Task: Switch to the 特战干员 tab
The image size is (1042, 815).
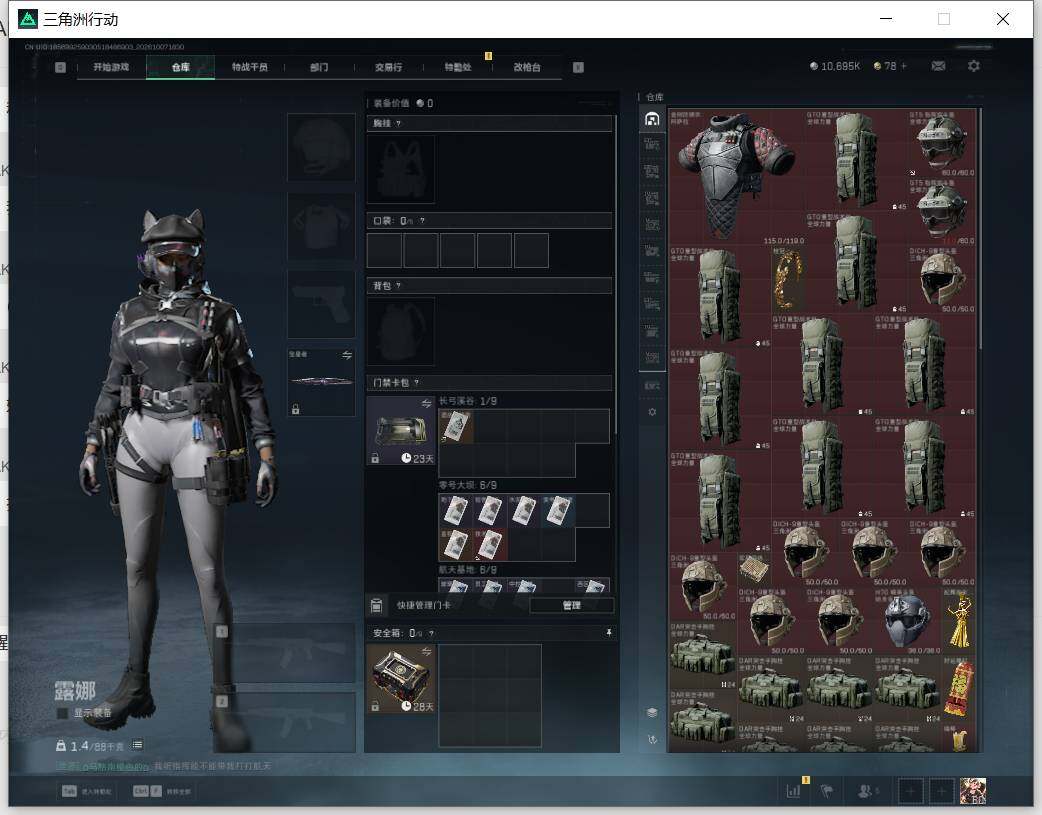Action: [250, 67]
